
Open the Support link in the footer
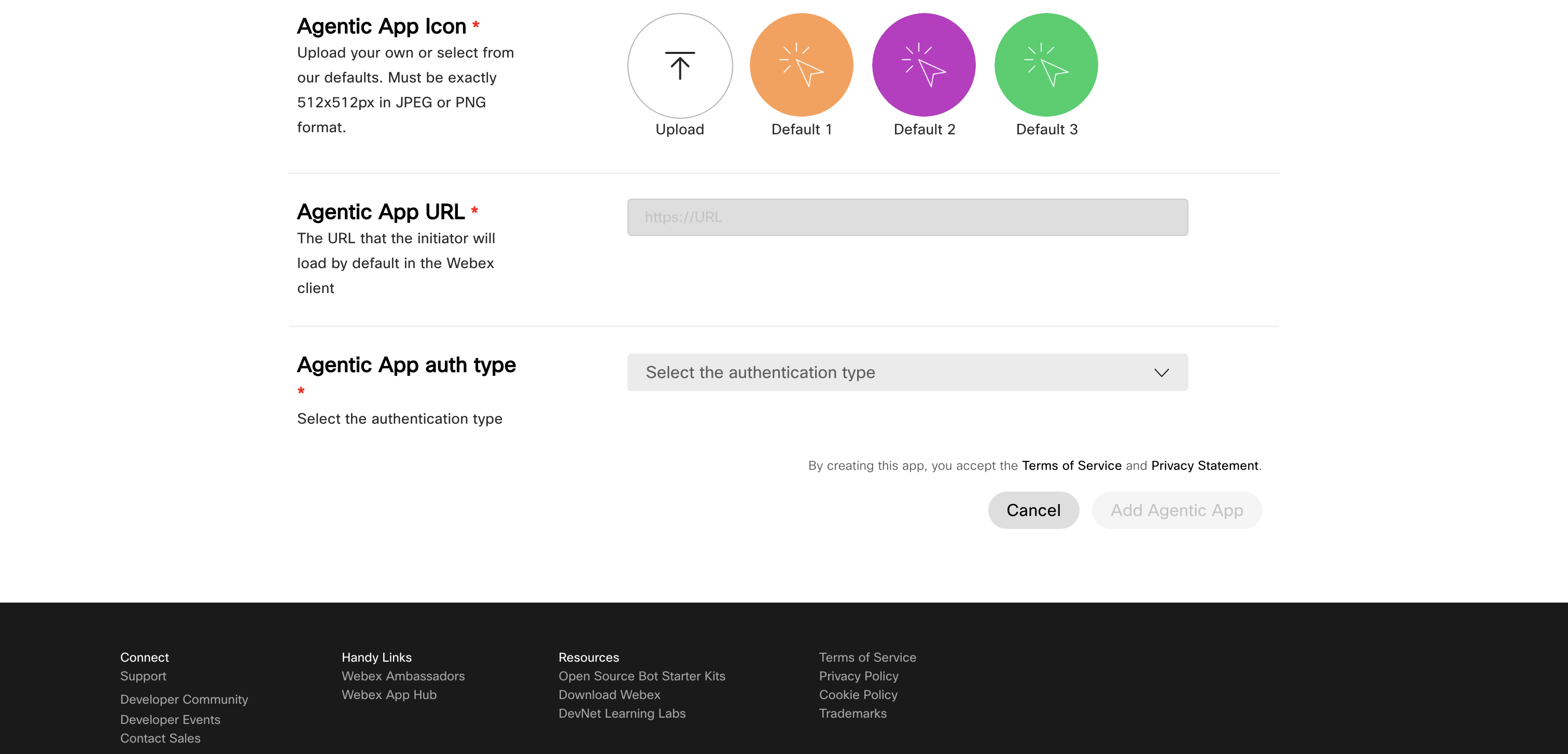click(144, 676)
